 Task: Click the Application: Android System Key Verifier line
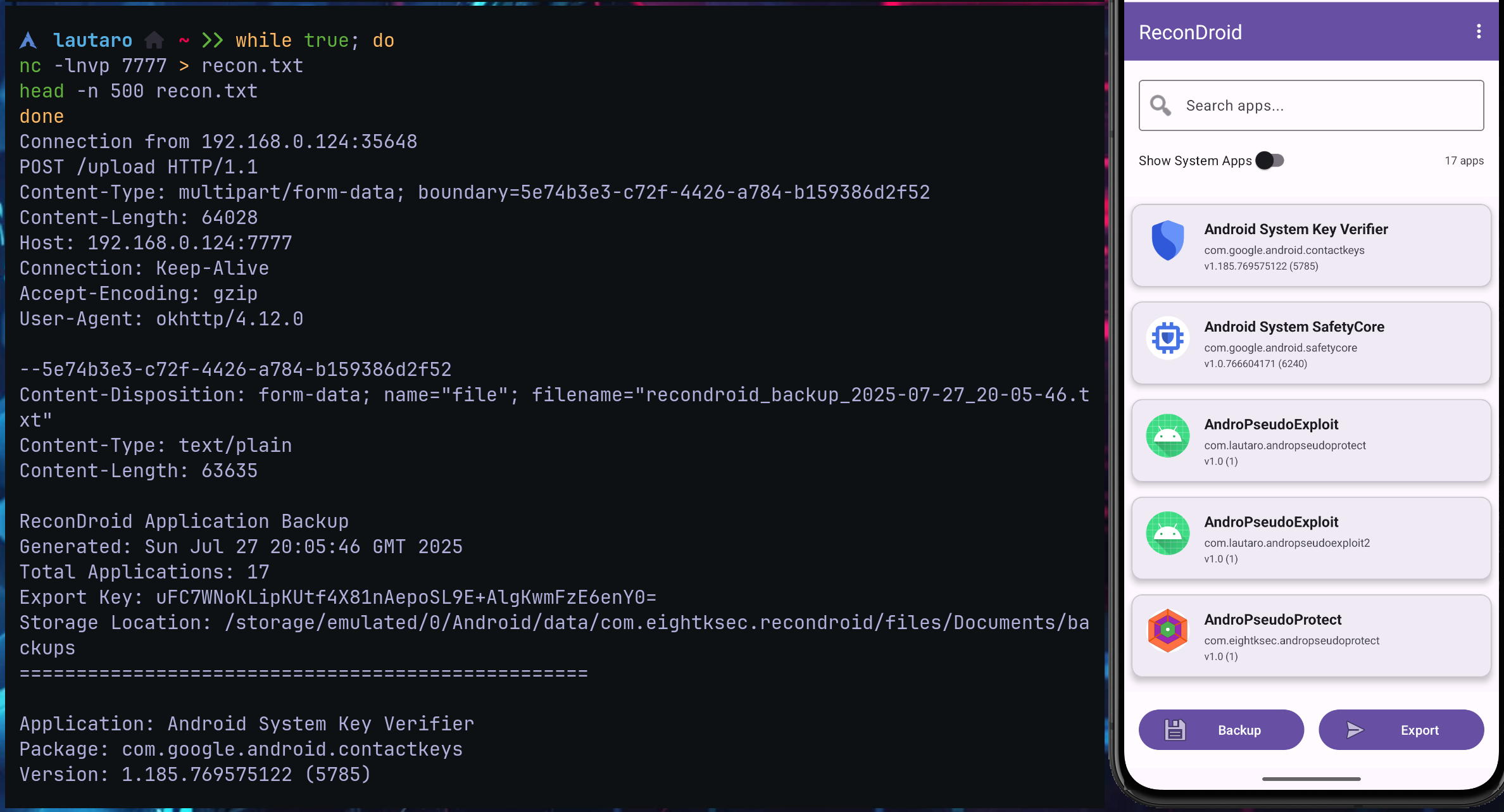coord(247,724)
